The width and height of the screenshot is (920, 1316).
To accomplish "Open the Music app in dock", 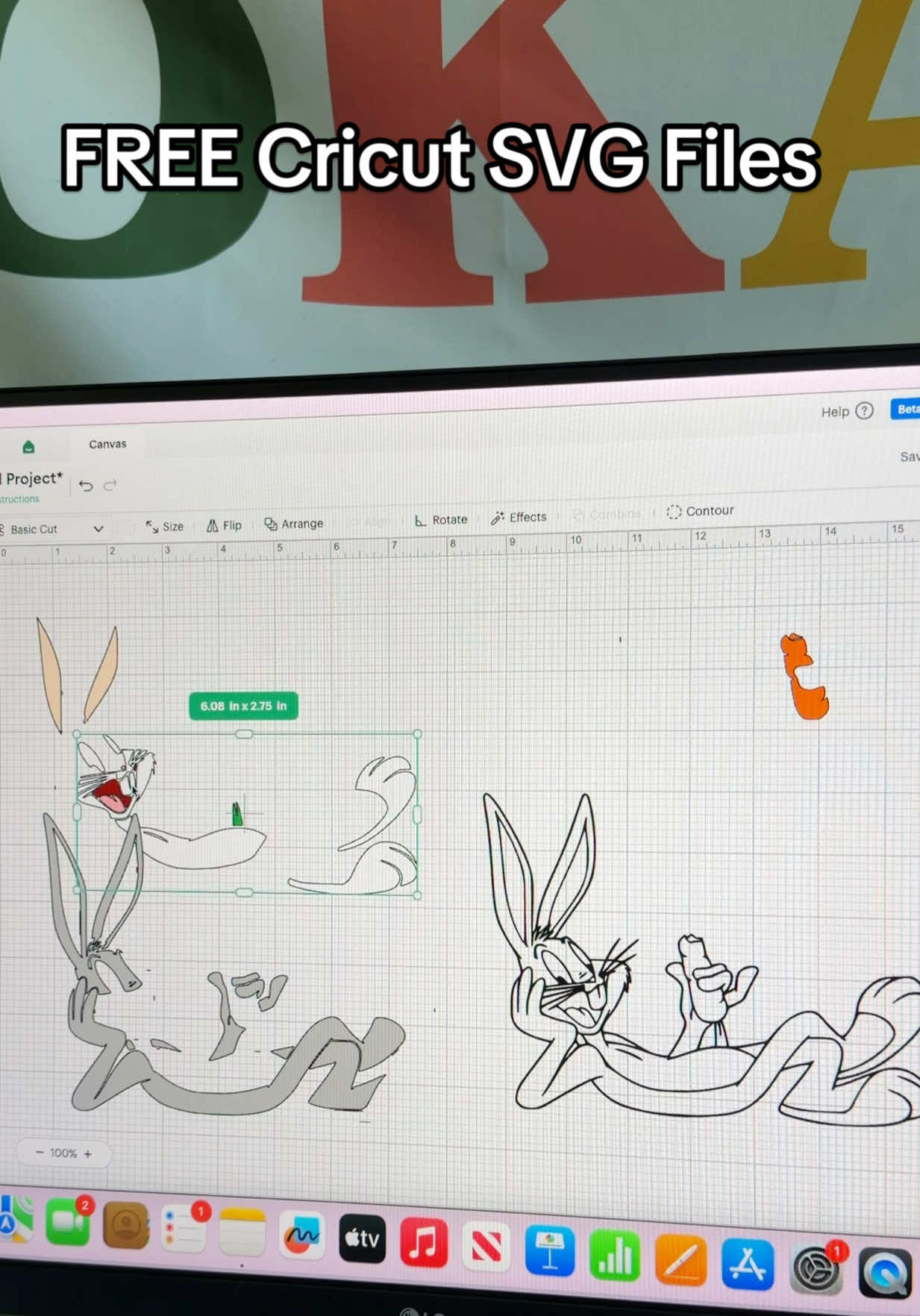I will coord(424,1242).
